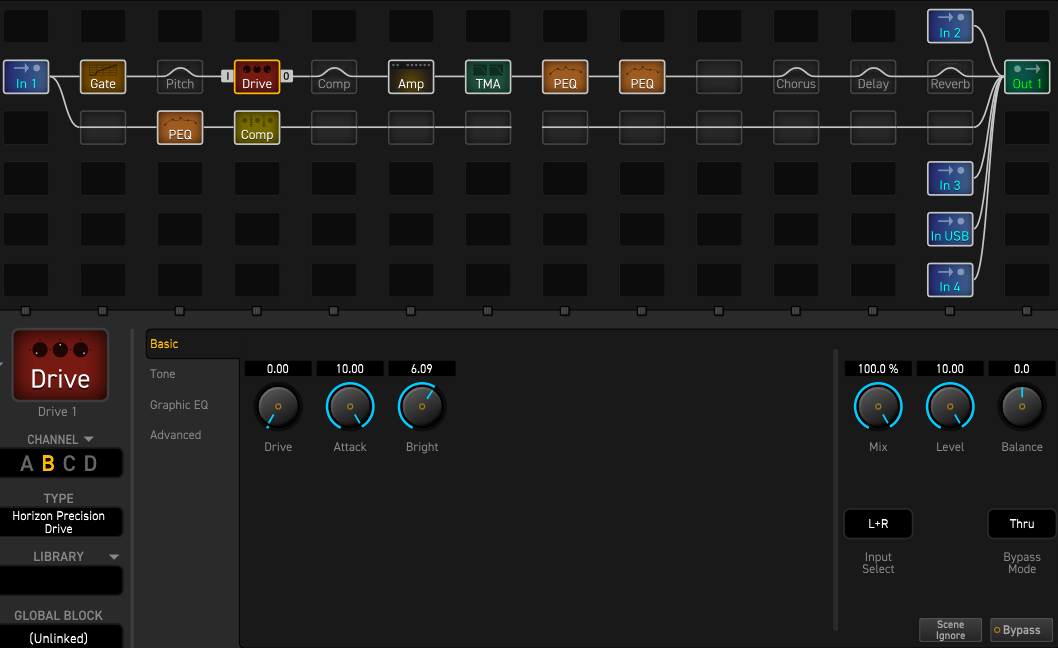Open the drive TYPE selector
1058x648 pixels.
pos(60,522)
